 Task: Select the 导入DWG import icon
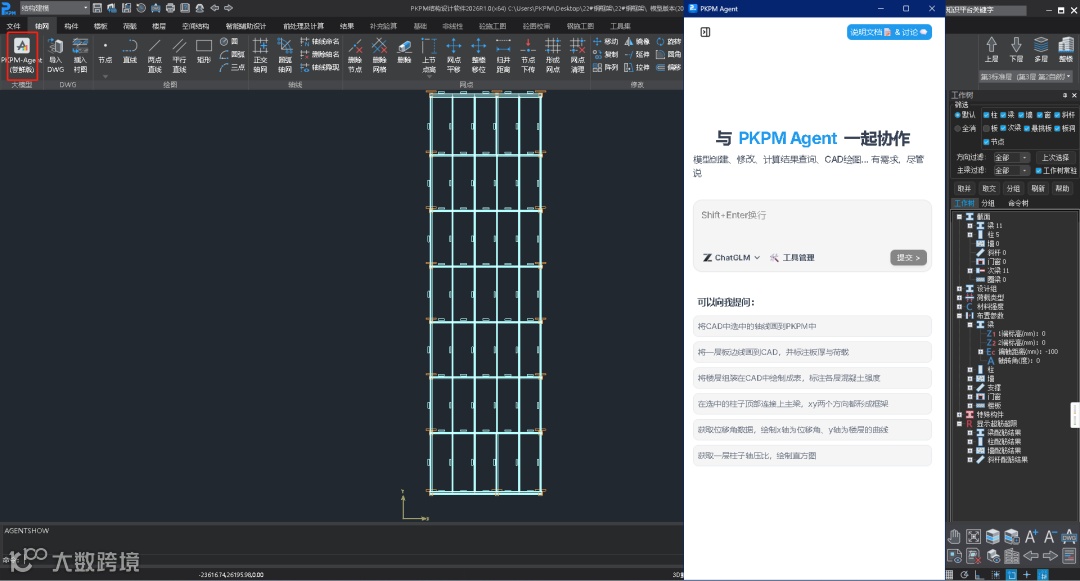(56, 56)
